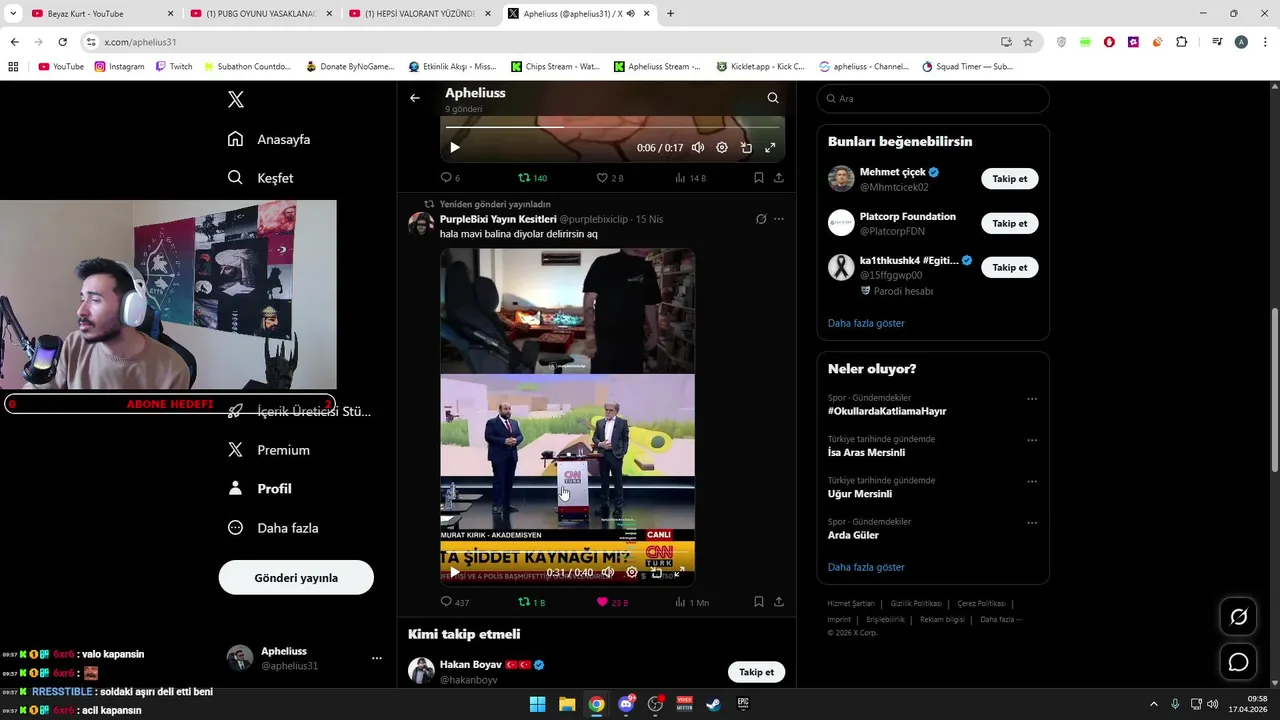Open options for the #OkullardaKatliamaHayır trend
Viewport: 1280px width, 720px height.
pyautogui.click(x=1032, y=399)
